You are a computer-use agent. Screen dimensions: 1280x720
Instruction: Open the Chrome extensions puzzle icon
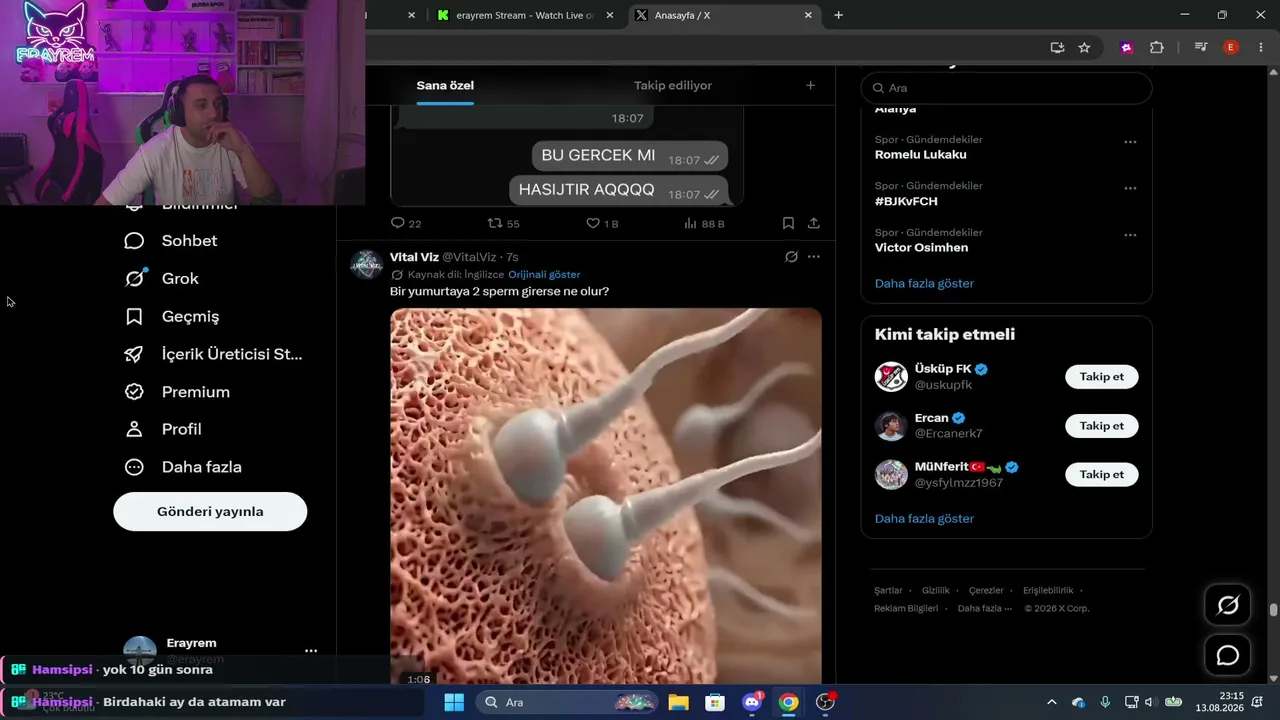(1157, 47)
